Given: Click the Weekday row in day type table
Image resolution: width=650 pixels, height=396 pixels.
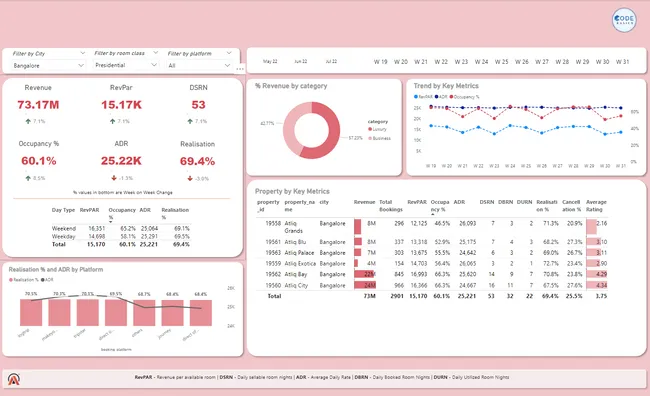Looking at the screenshot, I should [120, 236].
